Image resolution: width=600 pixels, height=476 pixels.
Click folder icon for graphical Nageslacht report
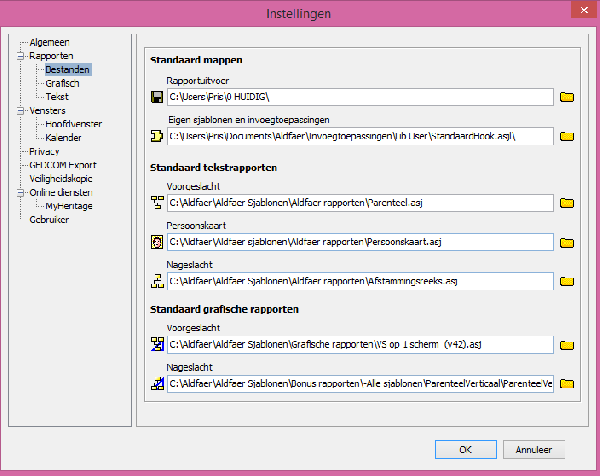(x=567, y=383)
